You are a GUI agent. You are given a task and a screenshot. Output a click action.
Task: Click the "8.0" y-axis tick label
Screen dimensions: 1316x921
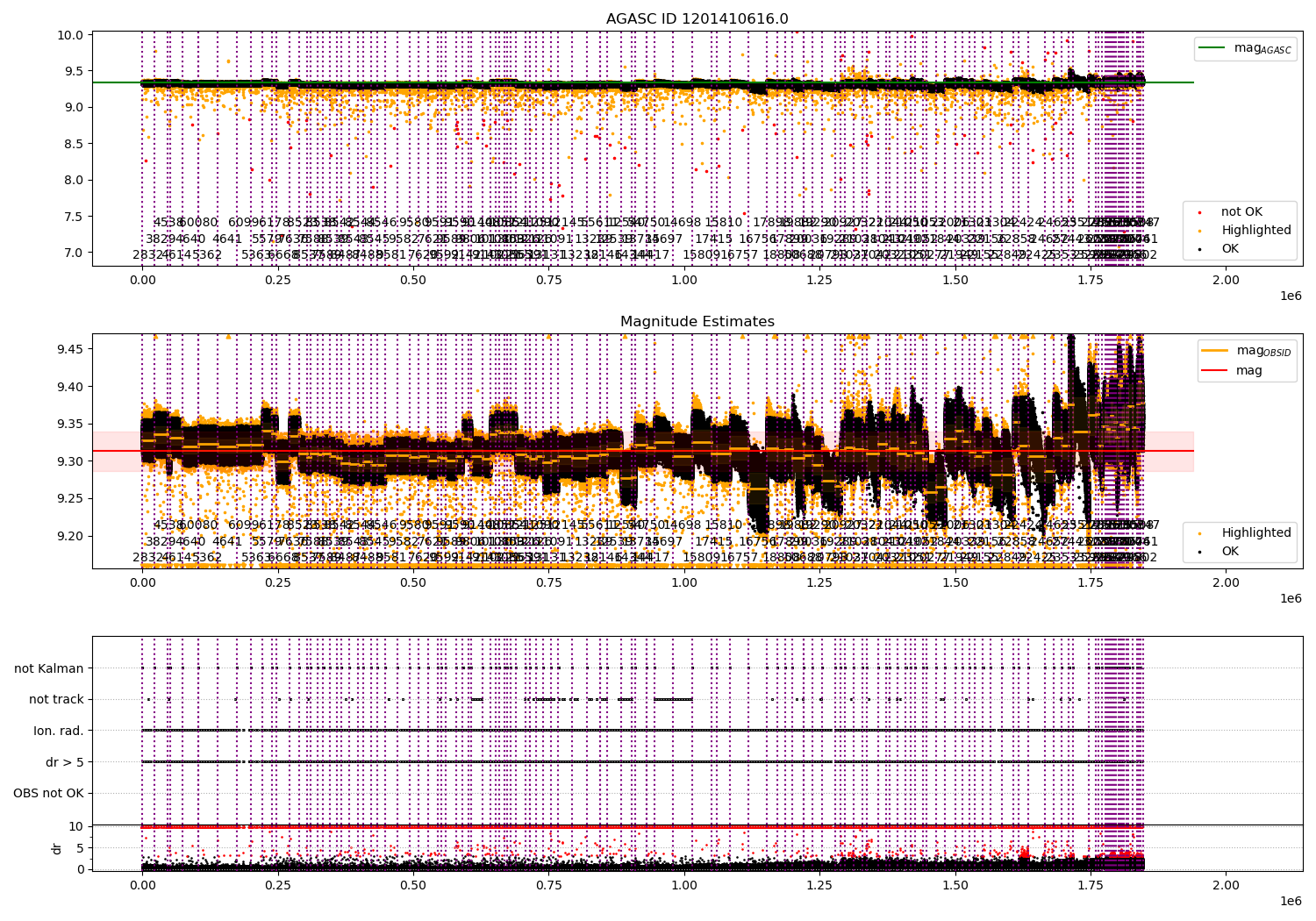pos(75,181)
